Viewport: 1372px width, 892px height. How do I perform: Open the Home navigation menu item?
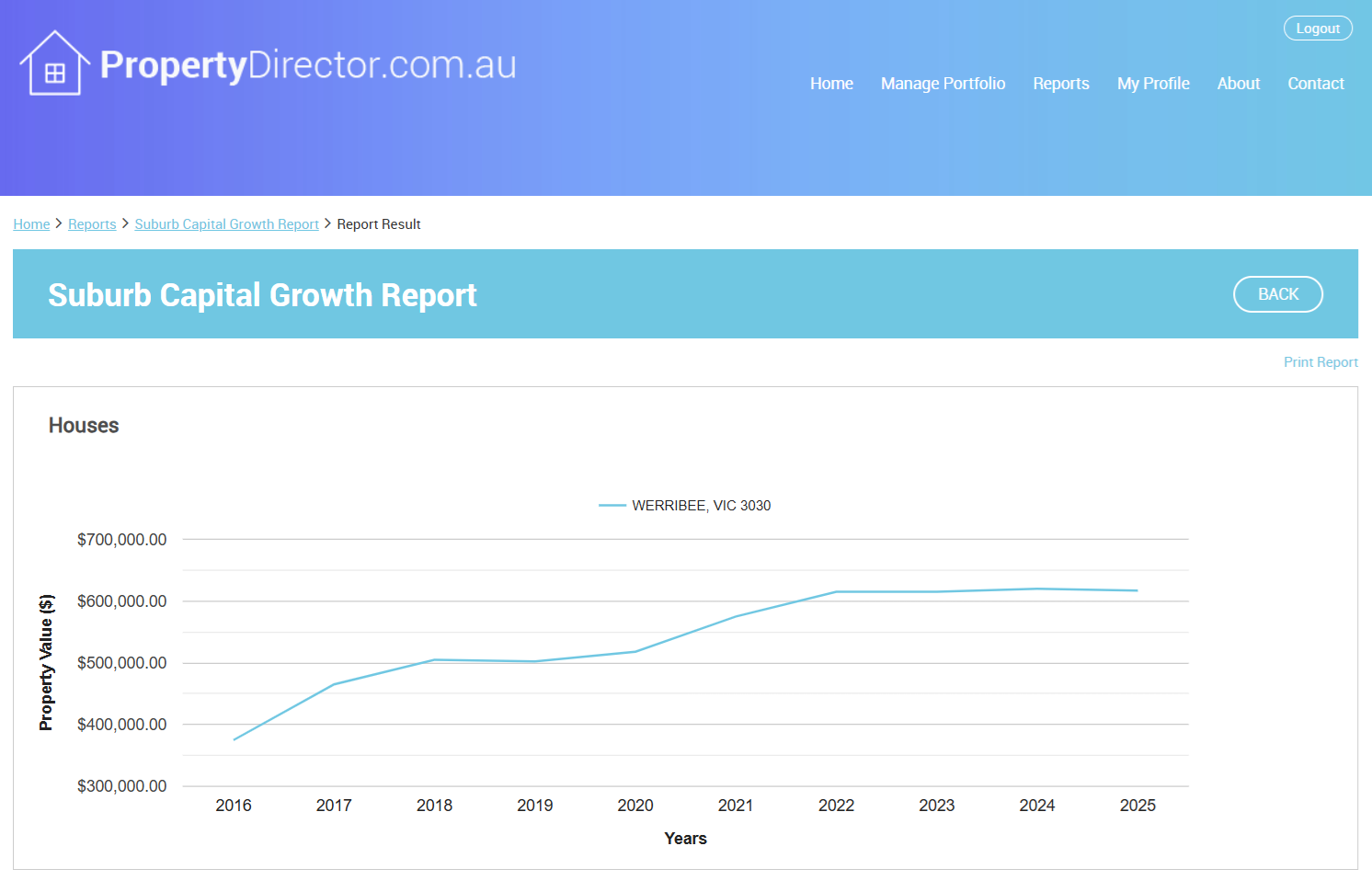[x=830, y=84]
